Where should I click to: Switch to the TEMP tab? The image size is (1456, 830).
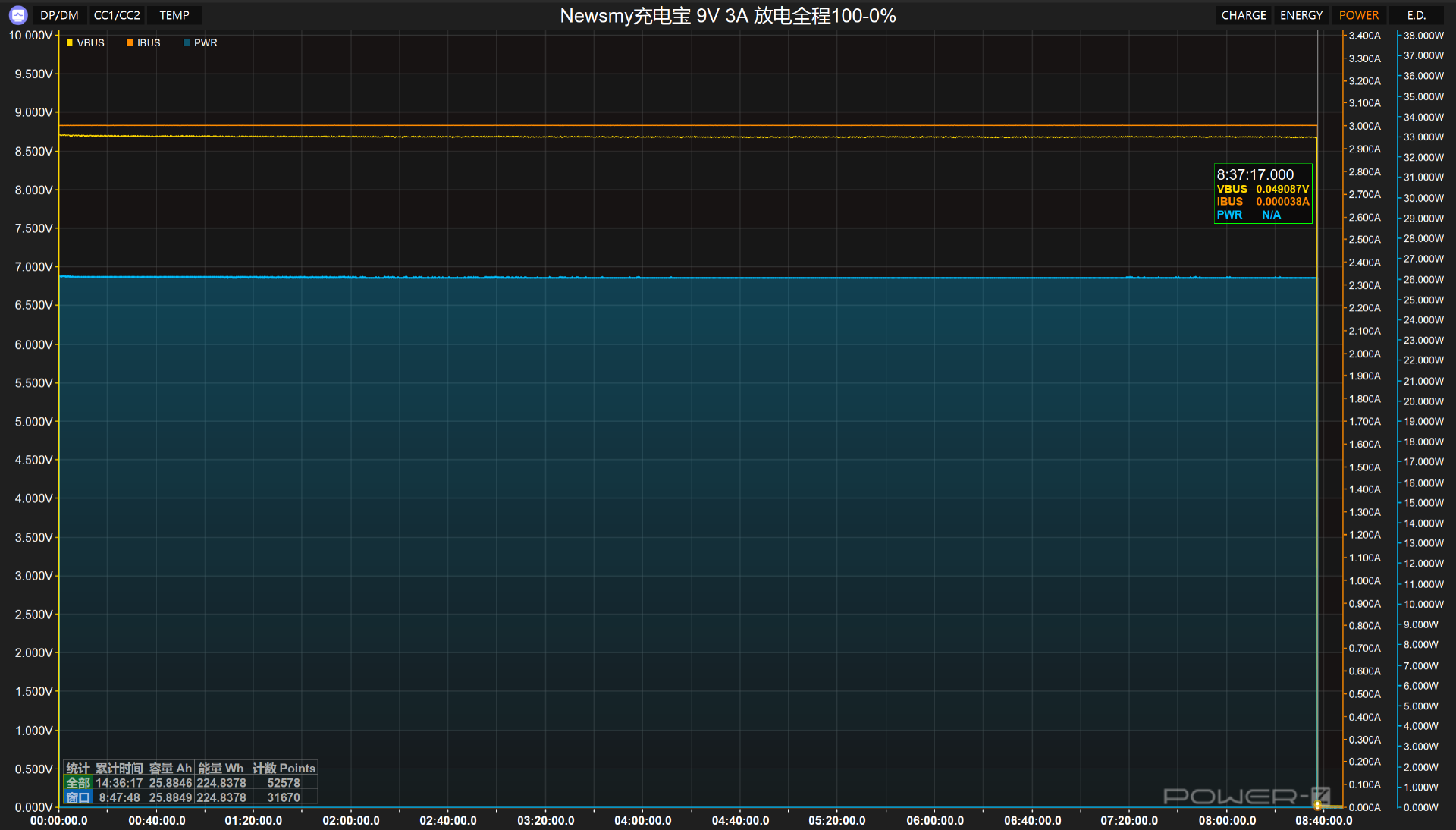pos(174,15)
